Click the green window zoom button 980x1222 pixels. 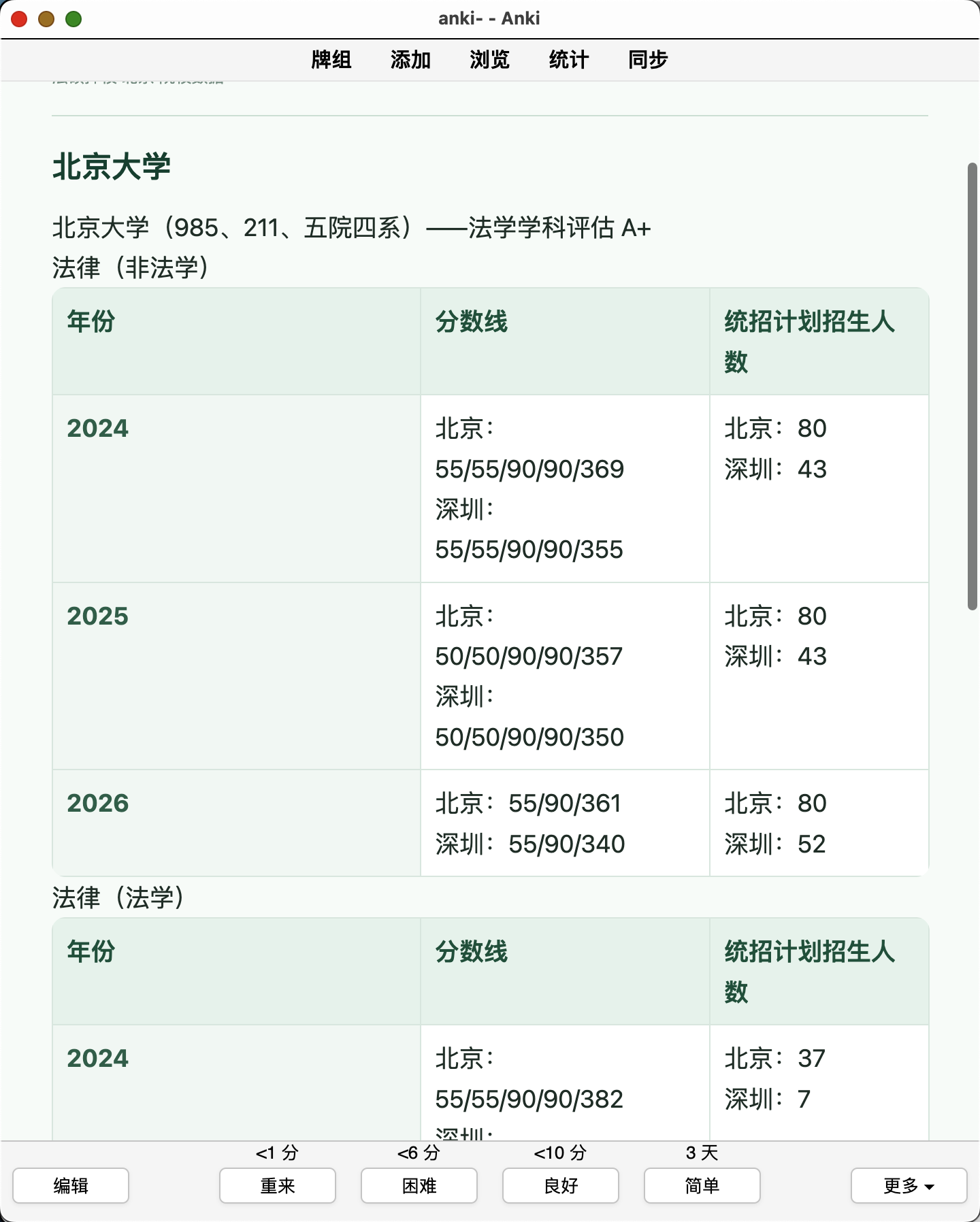pos(73,19)
